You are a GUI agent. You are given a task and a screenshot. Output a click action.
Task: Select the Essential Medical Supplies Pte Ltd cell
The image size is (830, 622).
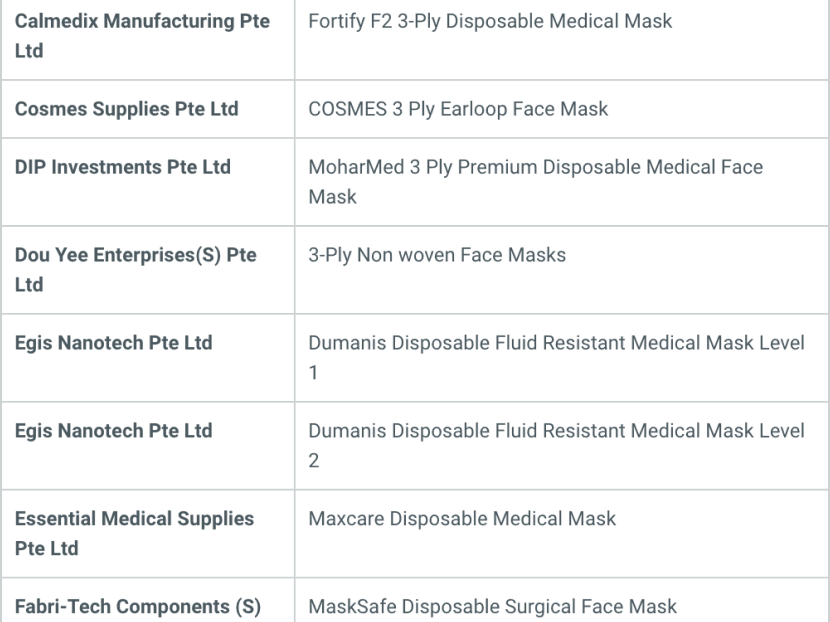(148, 534)
